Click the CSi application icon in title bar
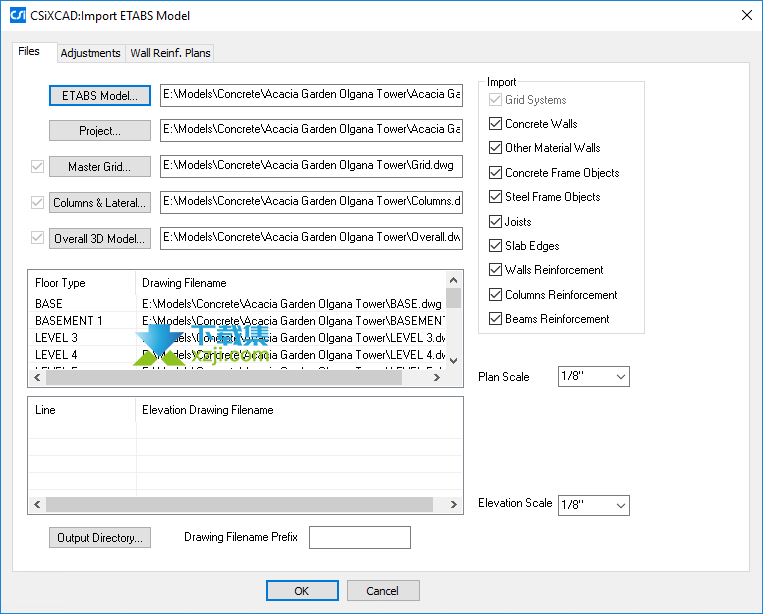Image resolution: width=763 pixels, height=614 pixels. coord(18,15)
